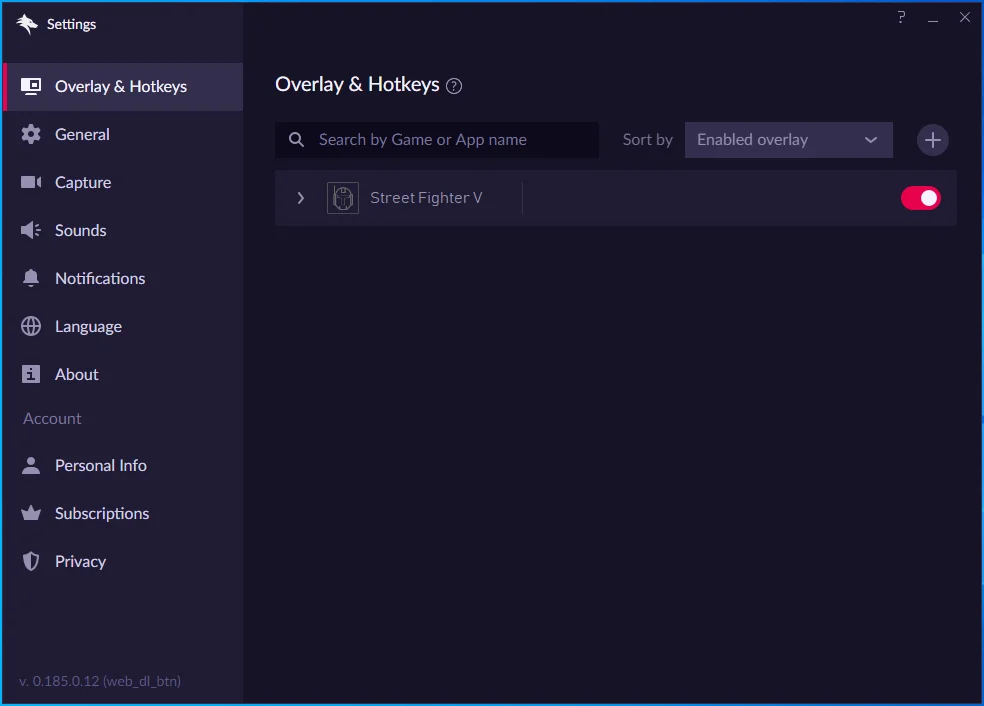Switch to the Sounds section

pos(123,230)
